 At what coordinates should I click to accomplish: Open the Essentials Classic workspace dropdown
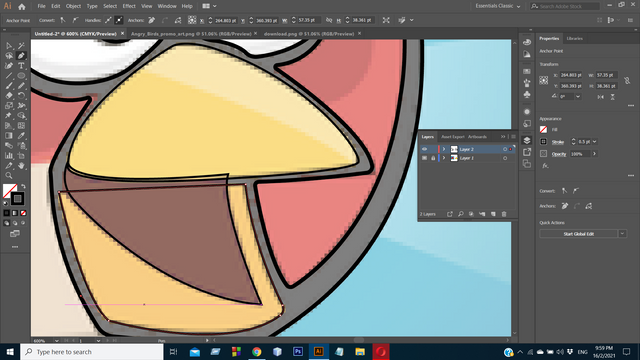pos(498,6)
